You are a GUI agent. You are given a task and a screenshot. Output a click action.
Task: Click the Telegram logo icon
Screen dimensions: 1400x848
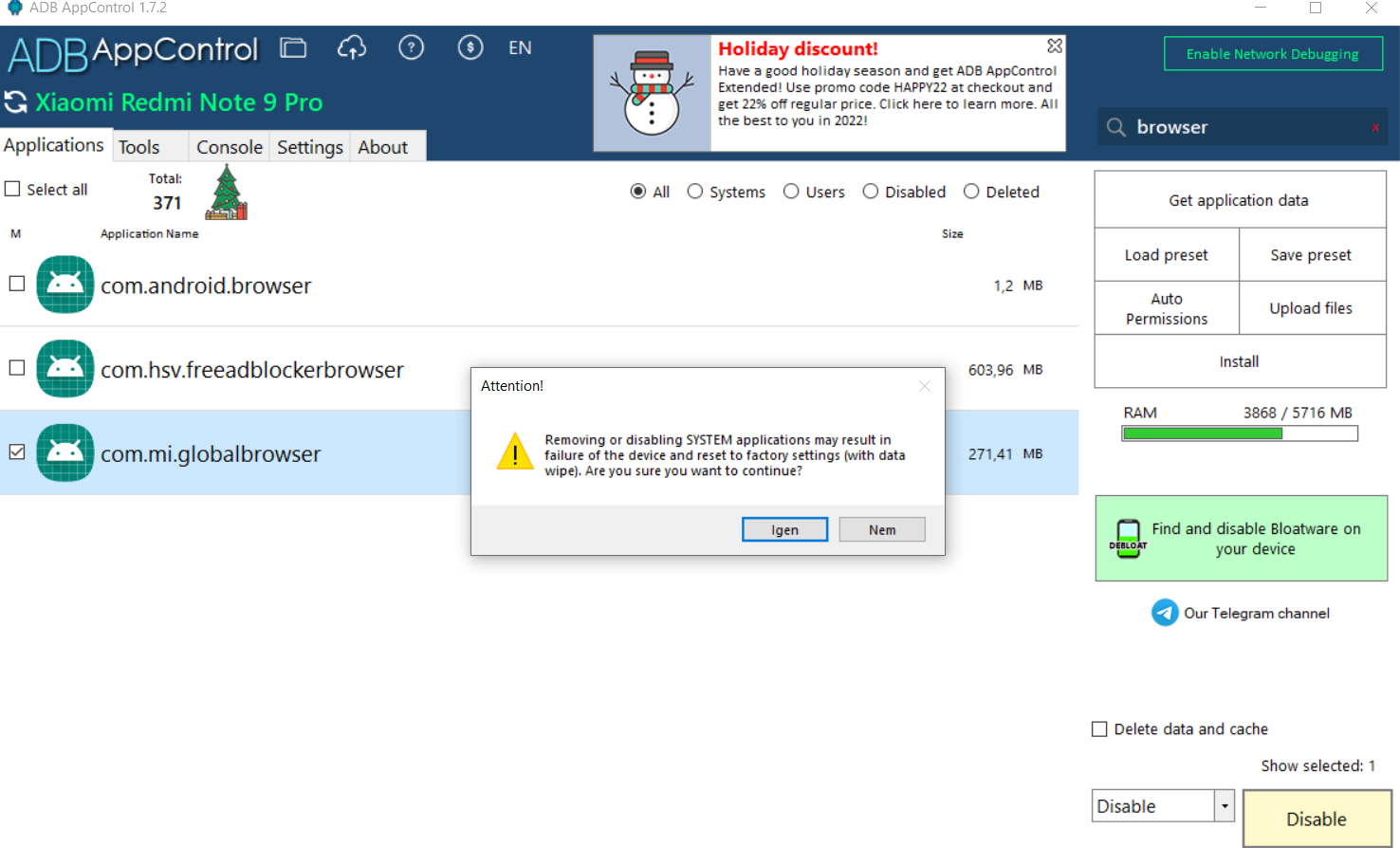[x=1165, y=613]
